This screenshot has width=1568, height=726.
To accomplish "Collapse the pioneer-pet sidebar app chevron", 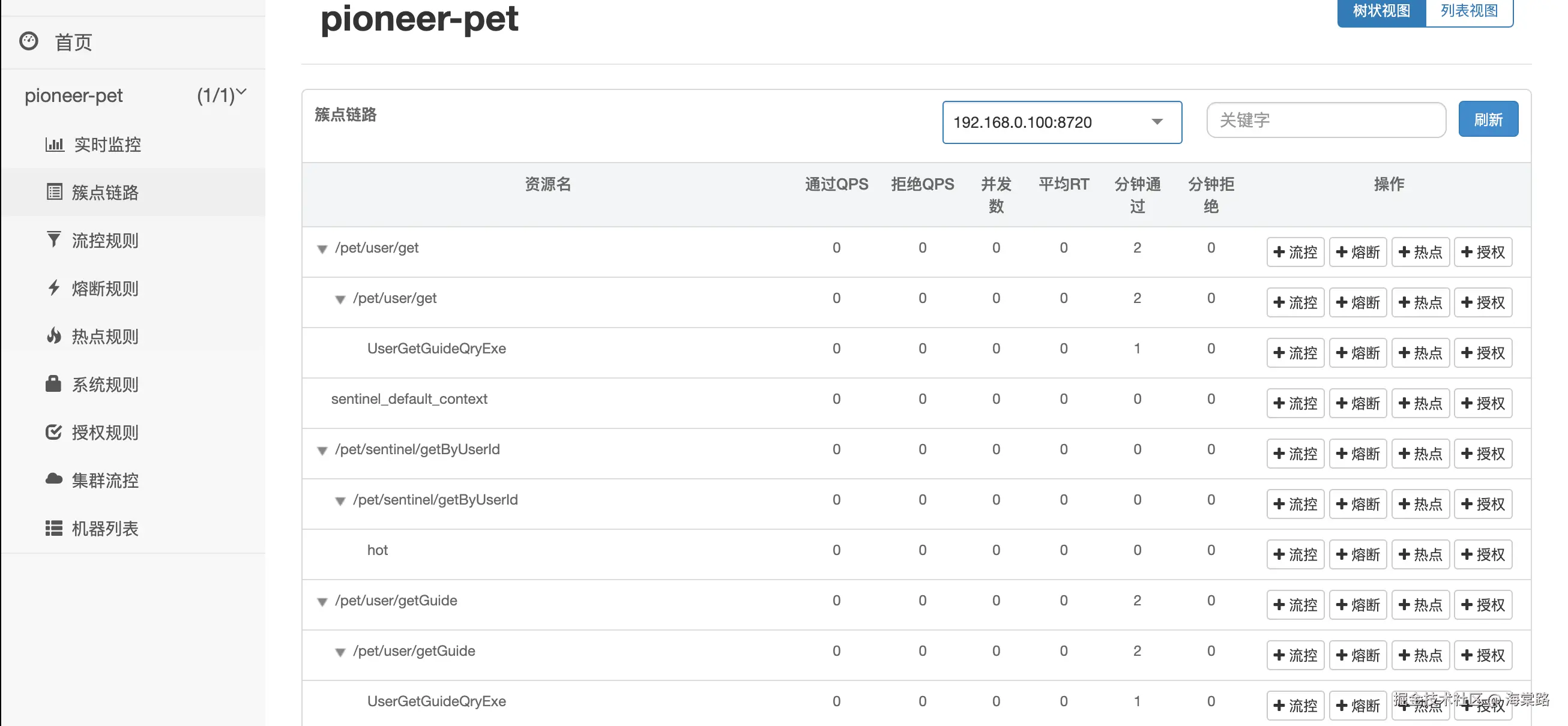I will click(242, 92).
